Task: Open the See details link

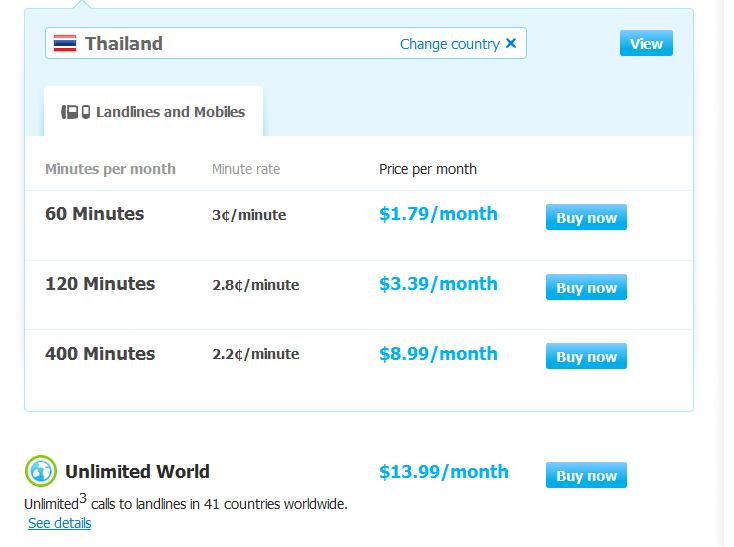Action: coord(59,523)
